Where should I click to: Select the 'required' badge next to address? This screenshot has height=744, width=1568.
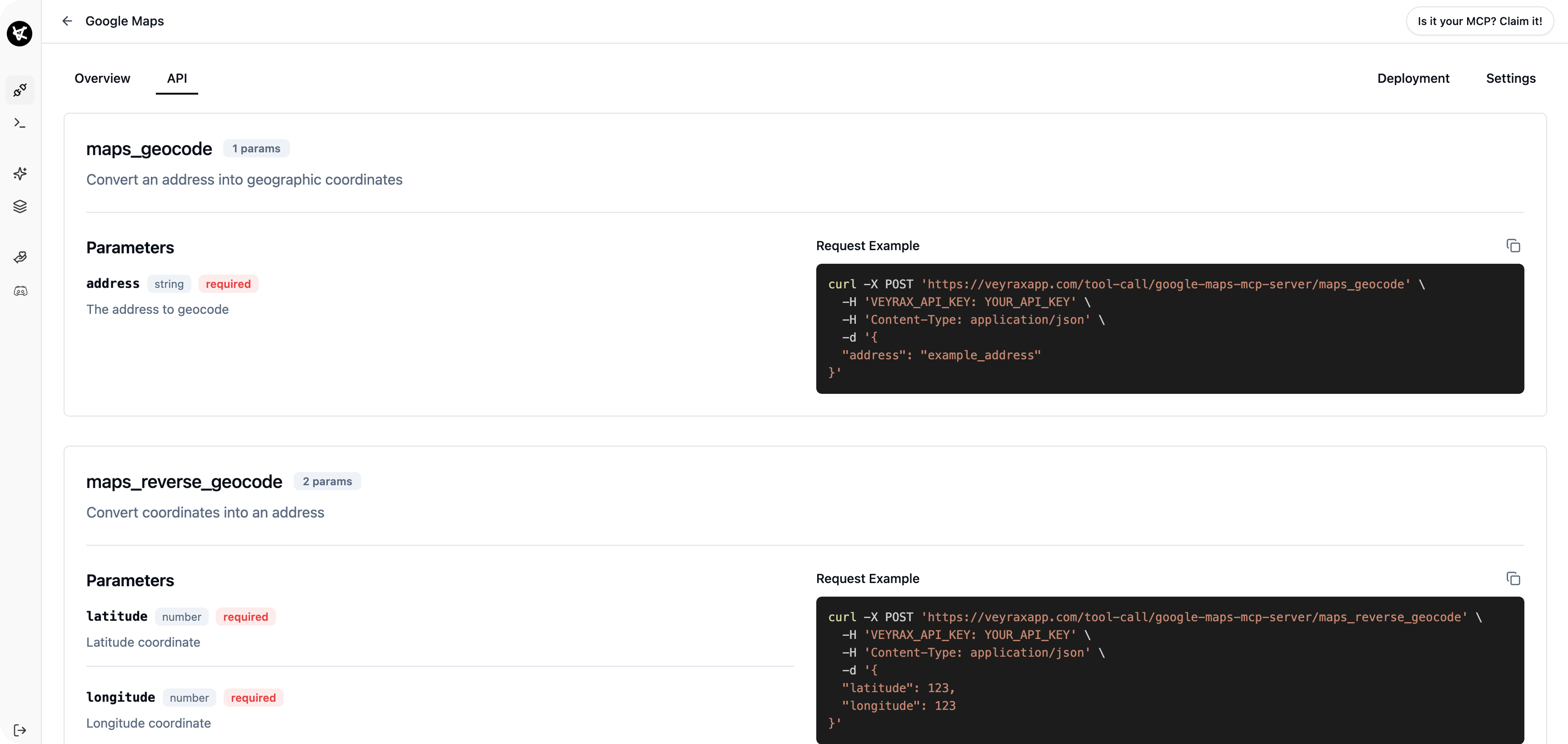pyautogui.click(x=228, y=284)
